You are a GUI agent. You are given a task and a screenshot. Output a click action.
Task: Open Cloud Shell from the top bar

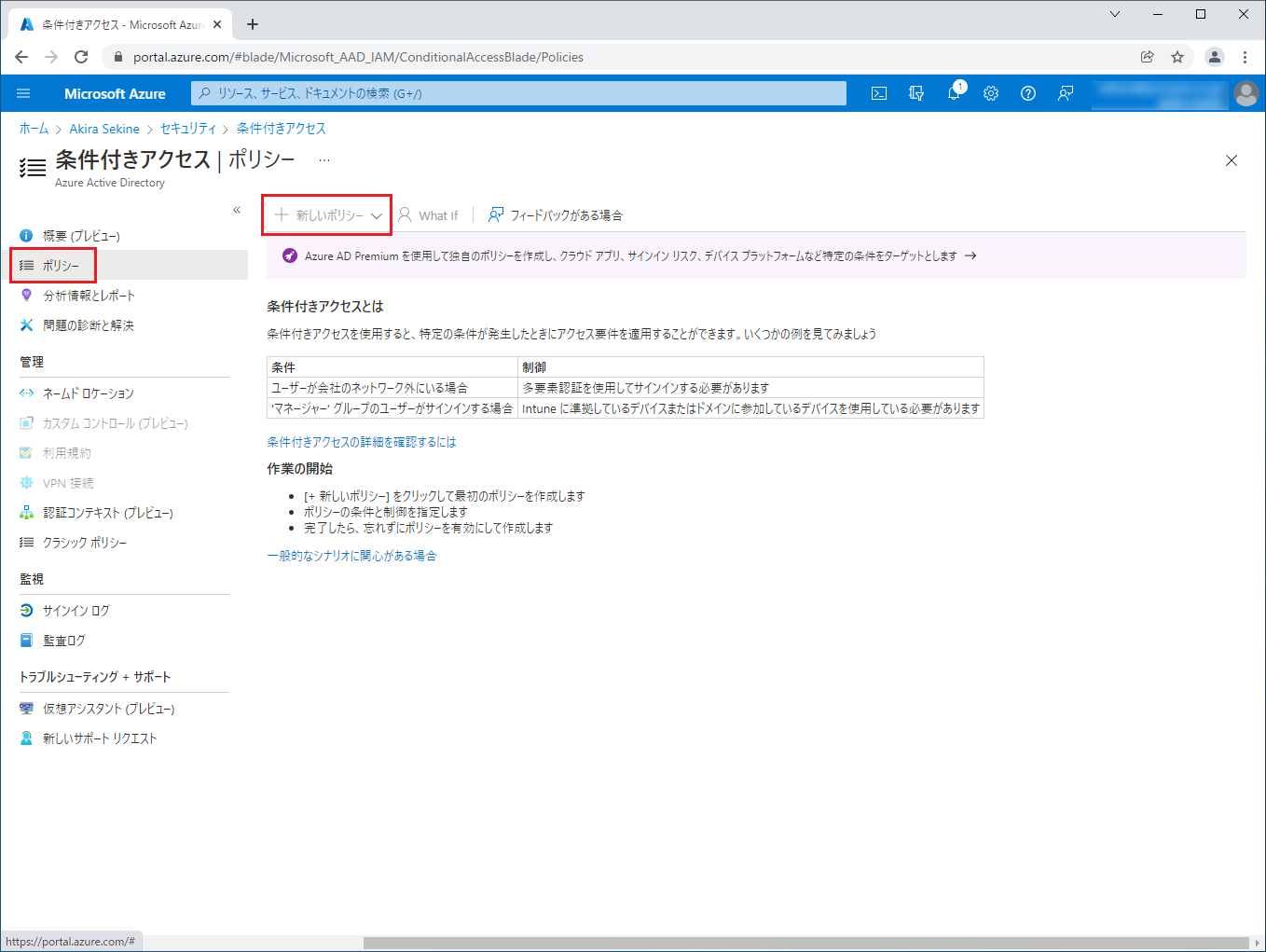[879, 93]
